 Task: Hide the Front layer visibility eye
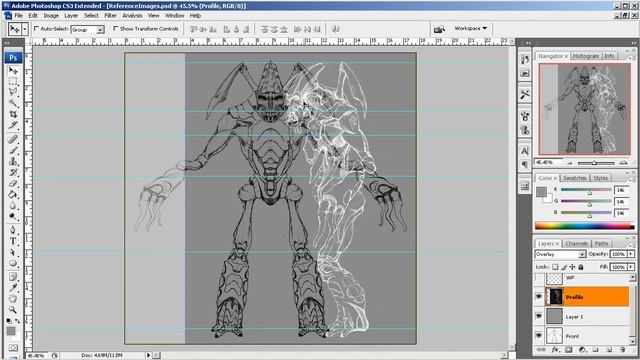coord(539,336)
